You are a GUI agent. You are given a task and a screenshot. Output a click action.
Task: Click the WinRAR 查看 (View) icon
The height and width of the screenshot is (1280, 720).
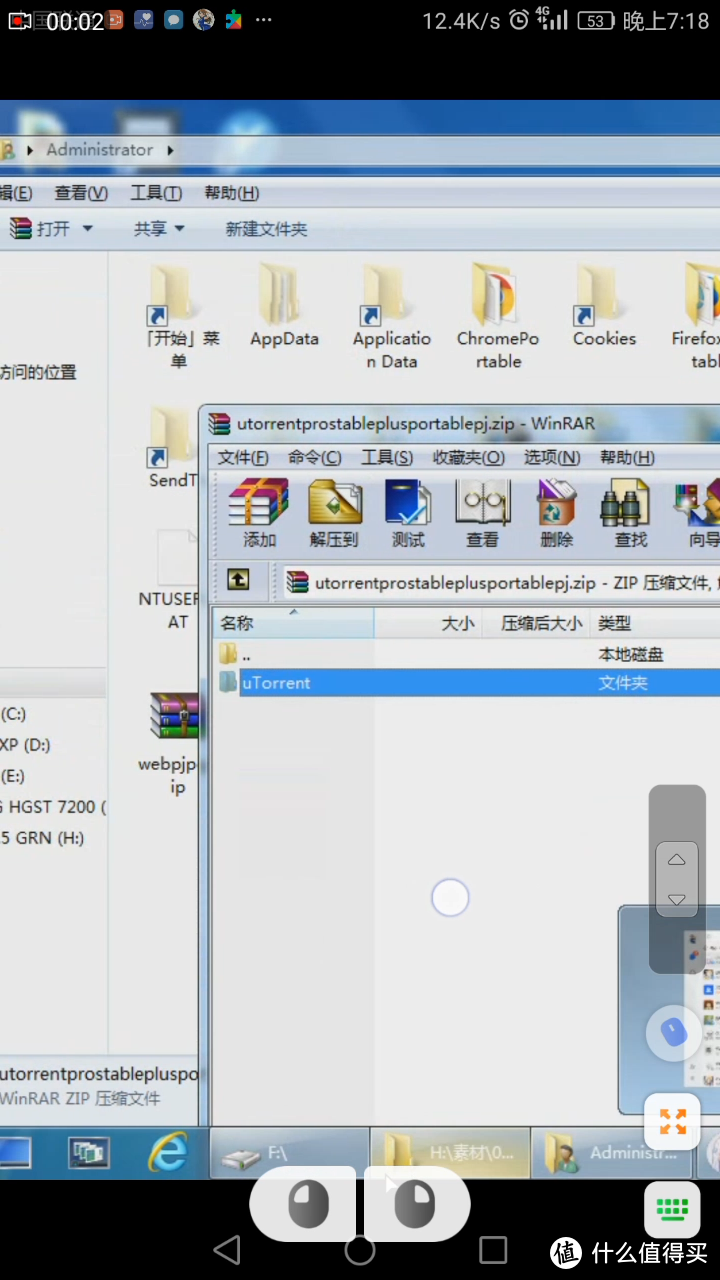[482, 512]
